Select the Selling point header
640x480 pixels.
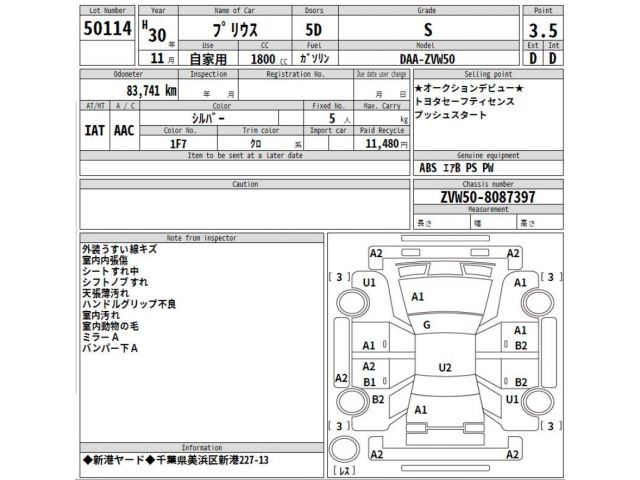tap(488, 74)
